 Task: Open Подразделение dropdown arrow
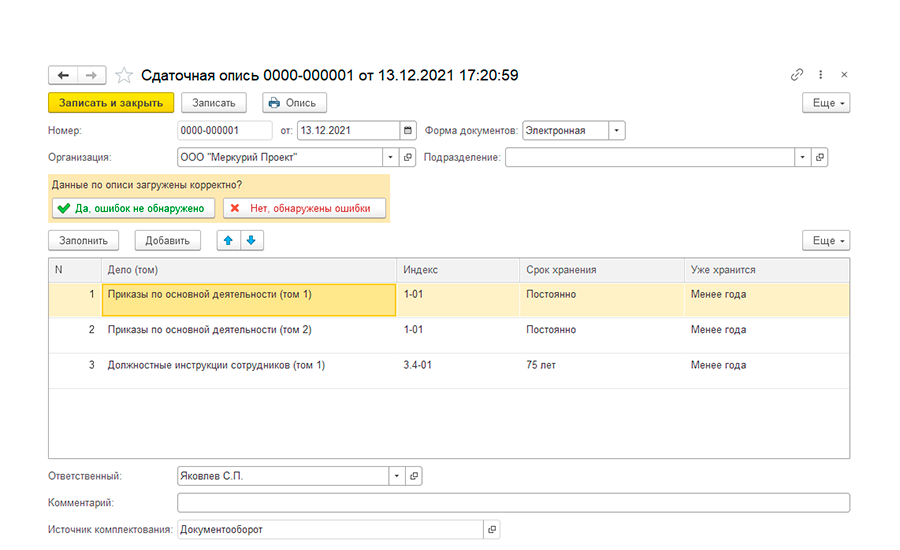802,157
